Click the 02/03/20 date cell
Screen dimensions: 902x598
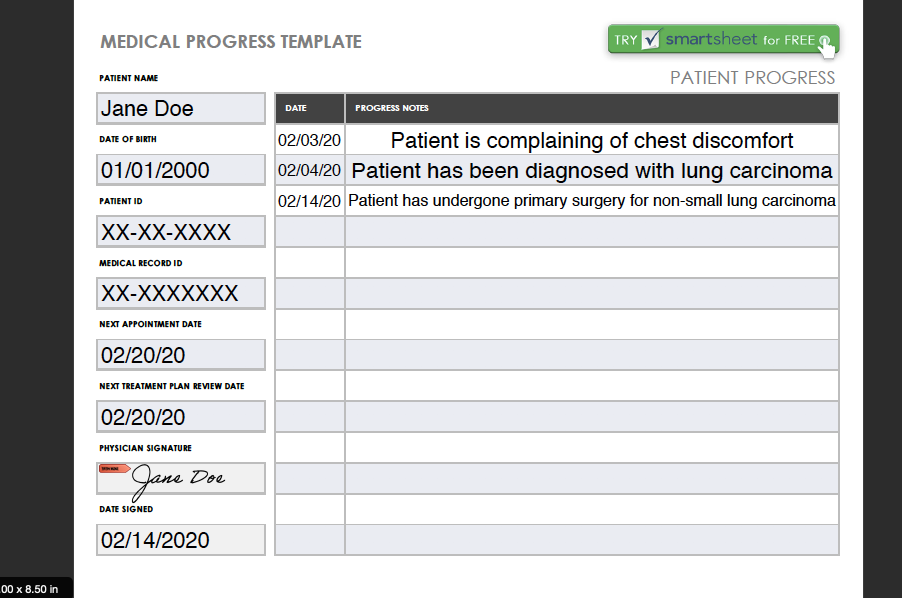coord(309,140)
